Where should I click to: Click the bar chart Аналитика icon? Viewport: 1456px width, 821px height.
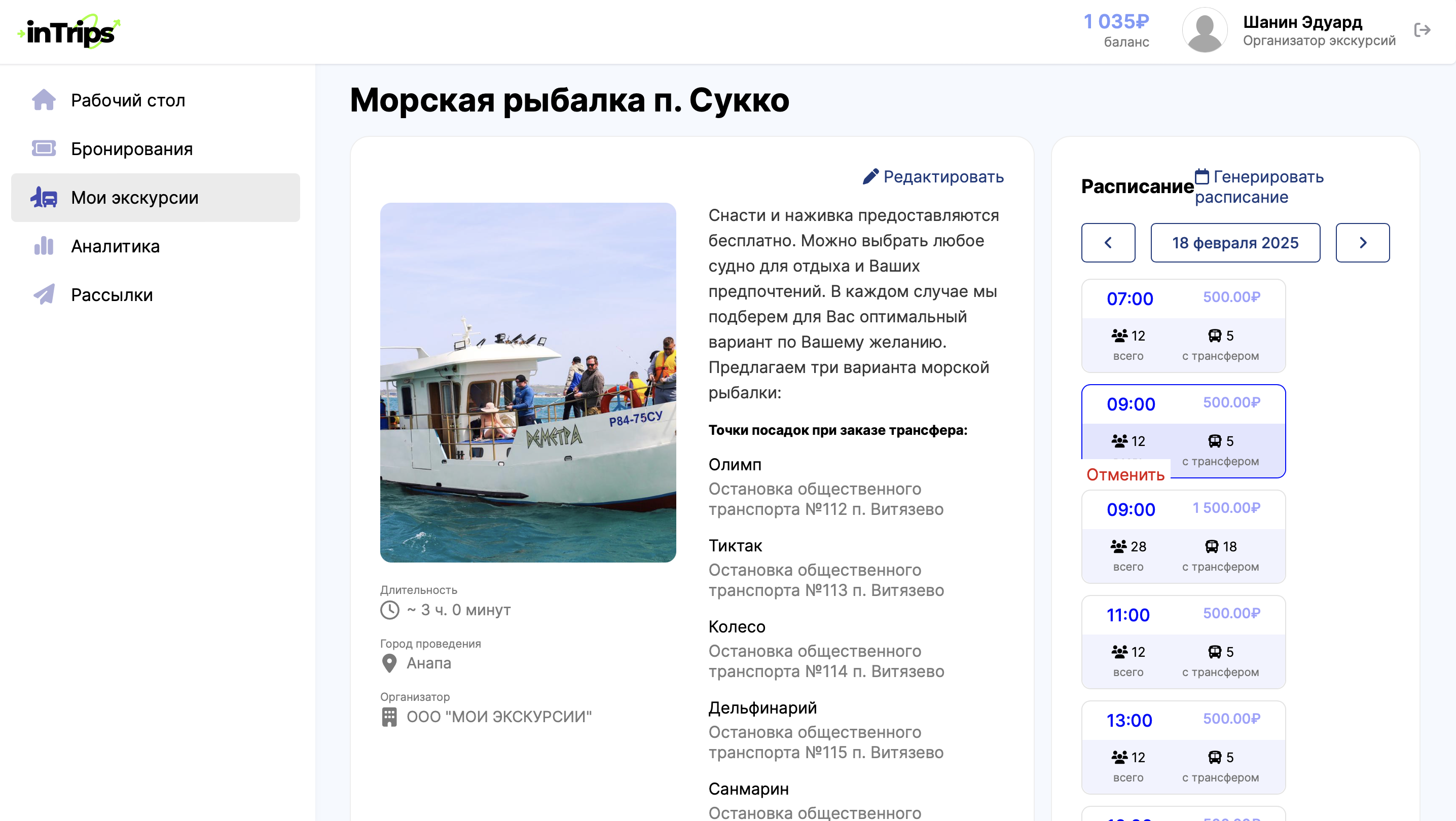44,246
